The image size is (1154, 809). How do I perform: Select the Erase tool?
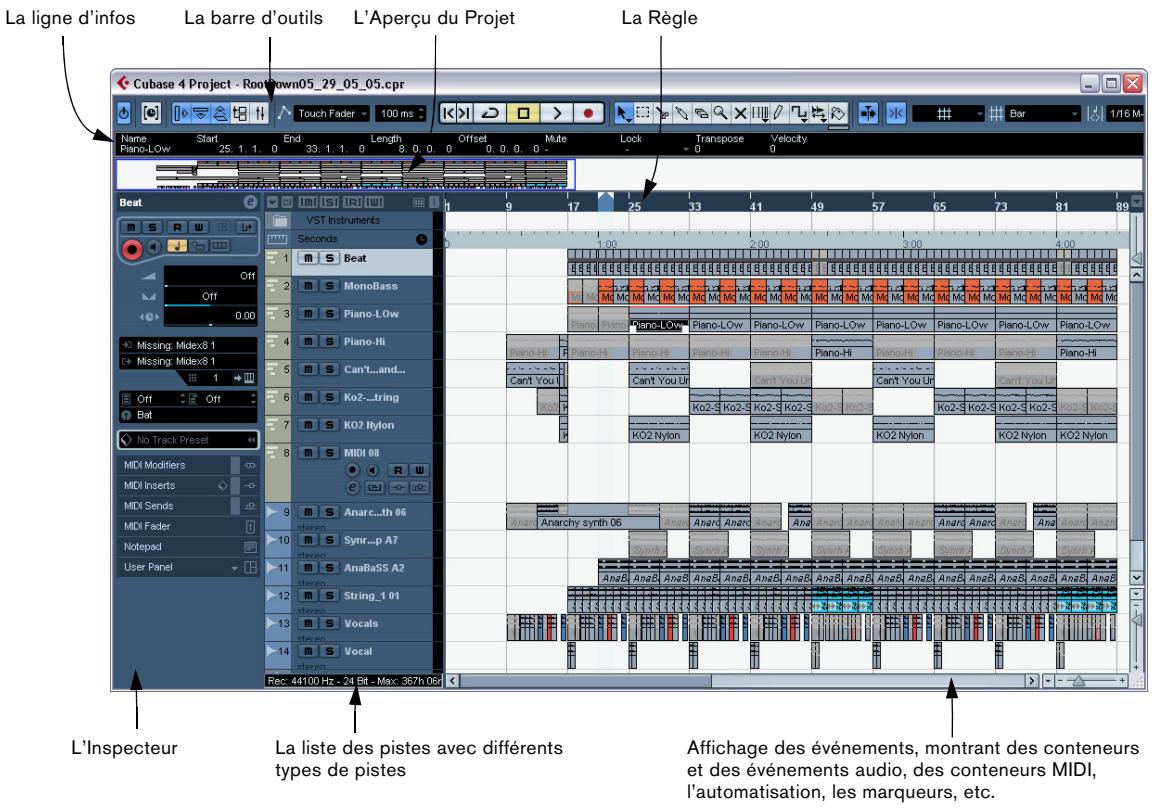tap(701, 113)
